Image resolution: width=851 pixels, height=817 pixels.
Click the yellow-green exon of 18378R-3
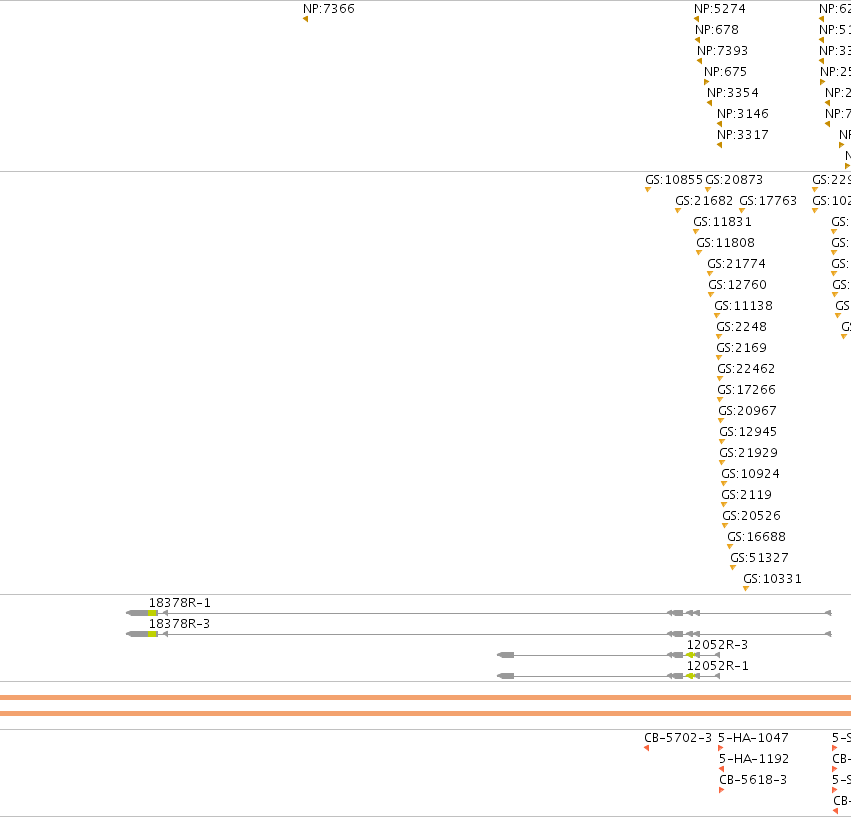click(153, 634)
